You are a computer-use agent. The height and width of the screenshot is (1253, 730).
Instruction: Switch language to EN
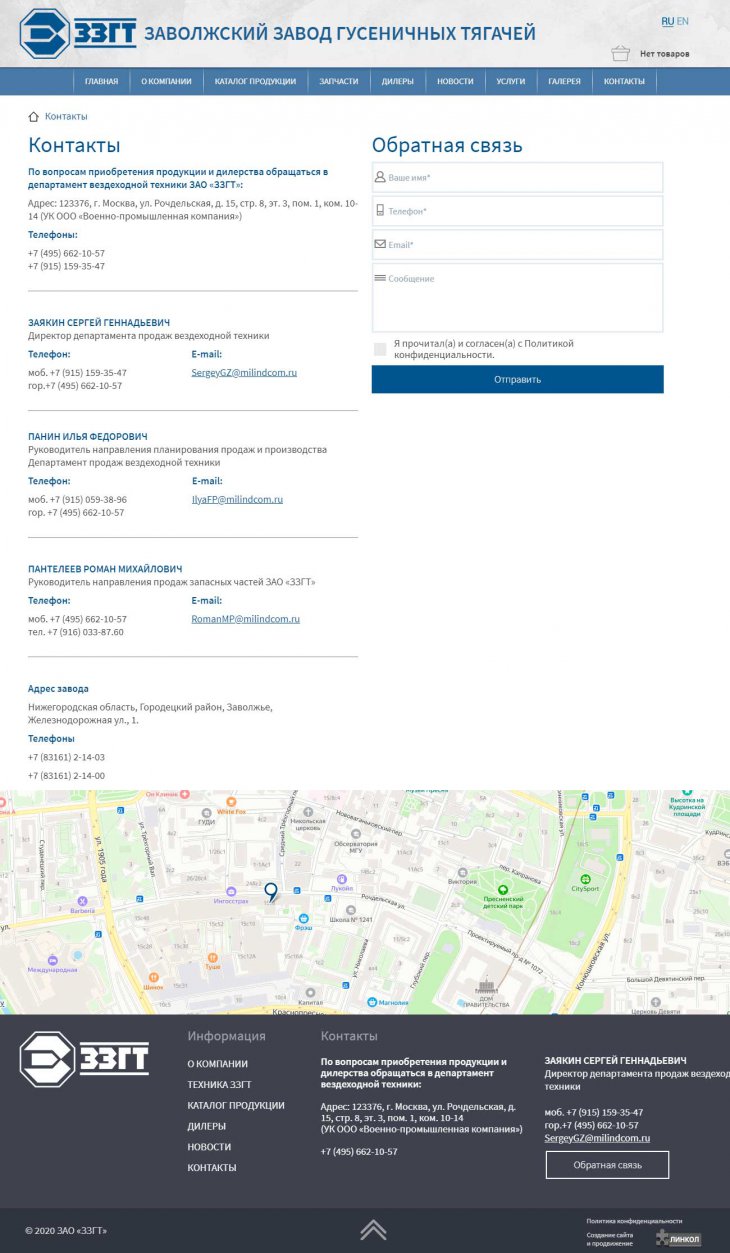(682, 21)
